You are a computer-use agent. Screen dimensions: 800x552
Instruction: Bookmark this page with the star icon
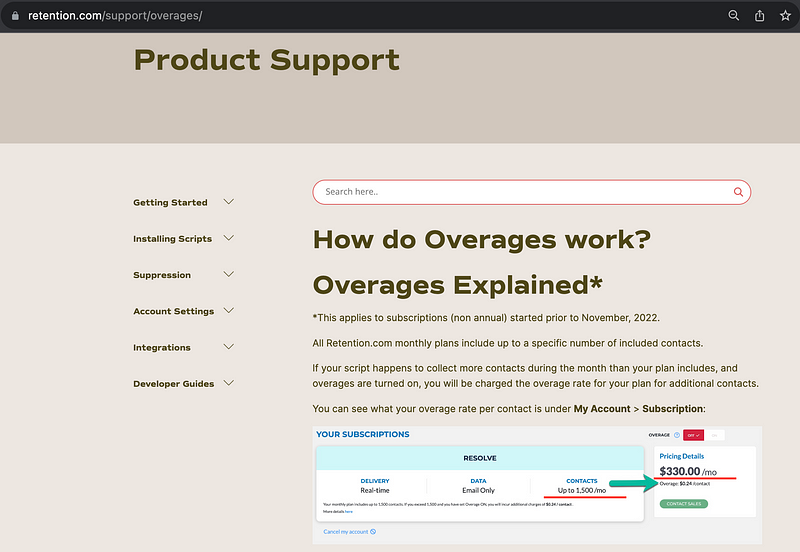click(x=785, y=16)
